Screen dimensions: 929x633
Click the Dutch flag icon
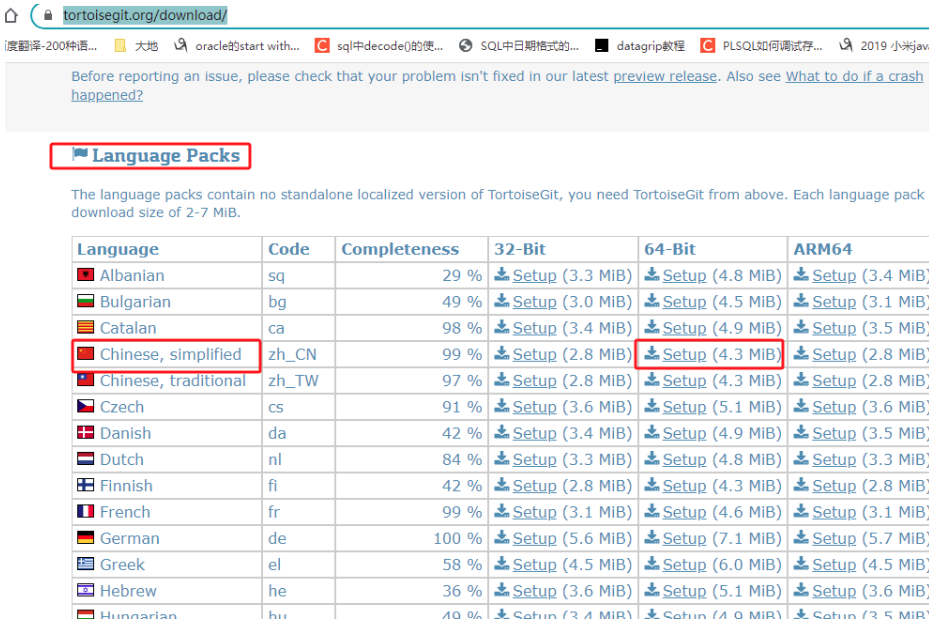pos(86,459)
